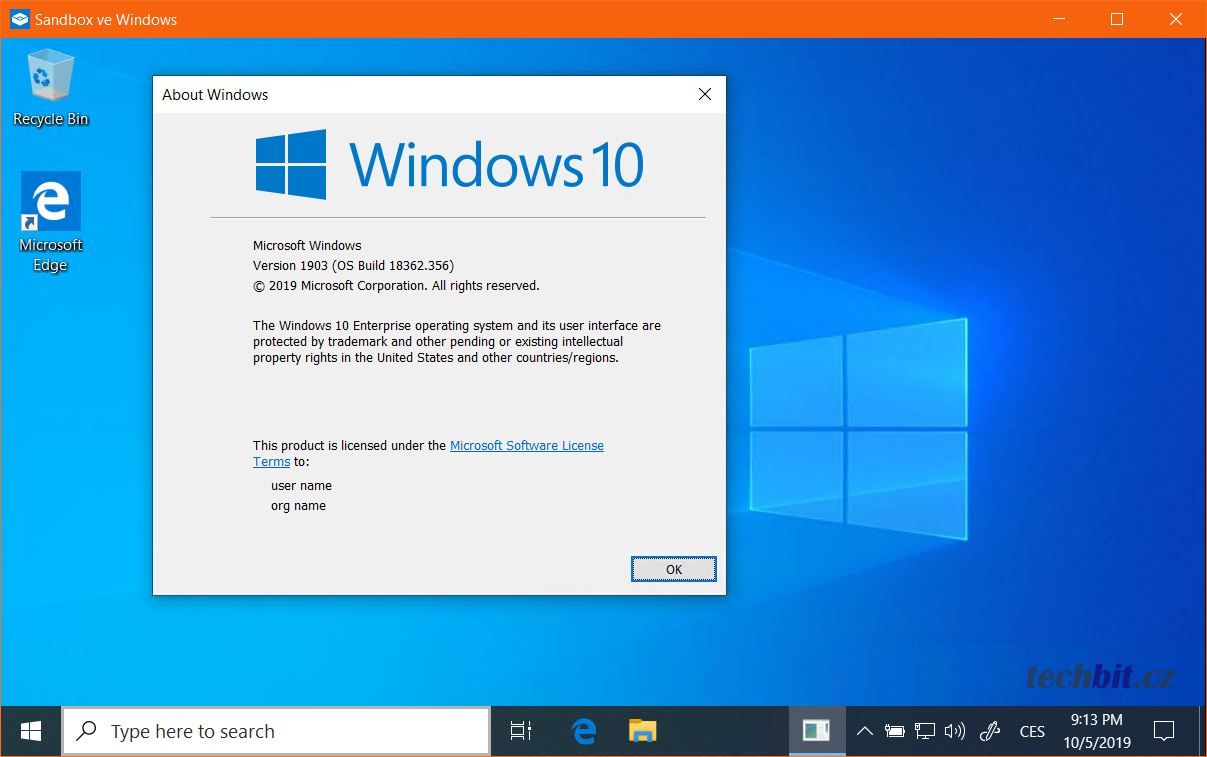Image resolution: width=1207 pixels, height=757 pixels.
Task: Open the Action Center notifications icon
Action: pos(1164,731)
